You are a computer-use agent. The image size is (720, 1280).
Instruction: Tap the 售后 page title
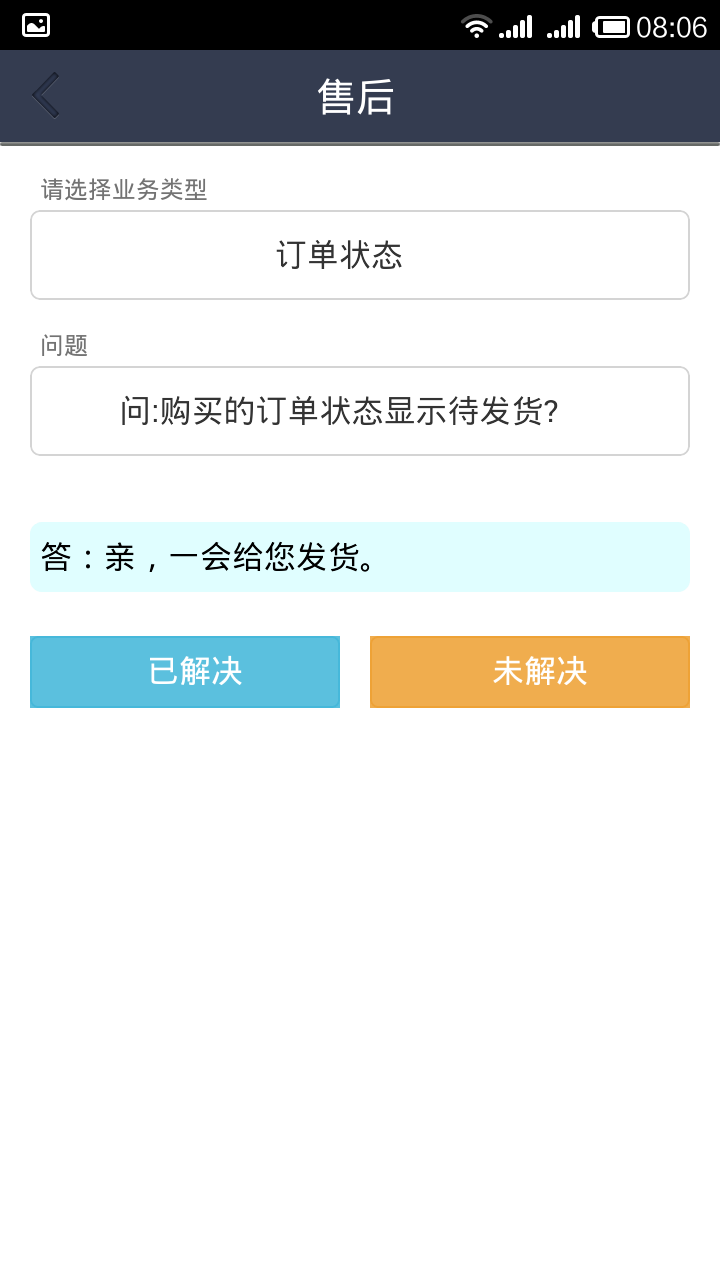click(356, 97)
